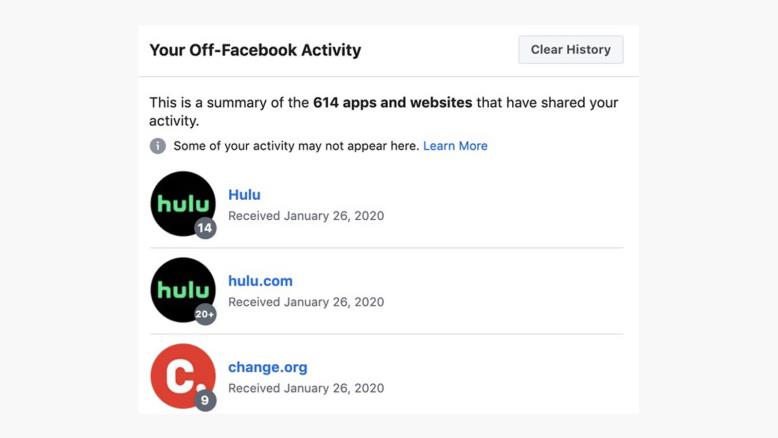Click the received date under hulu.com
This screenshot has width=778, height=438.
coord(306,302)
